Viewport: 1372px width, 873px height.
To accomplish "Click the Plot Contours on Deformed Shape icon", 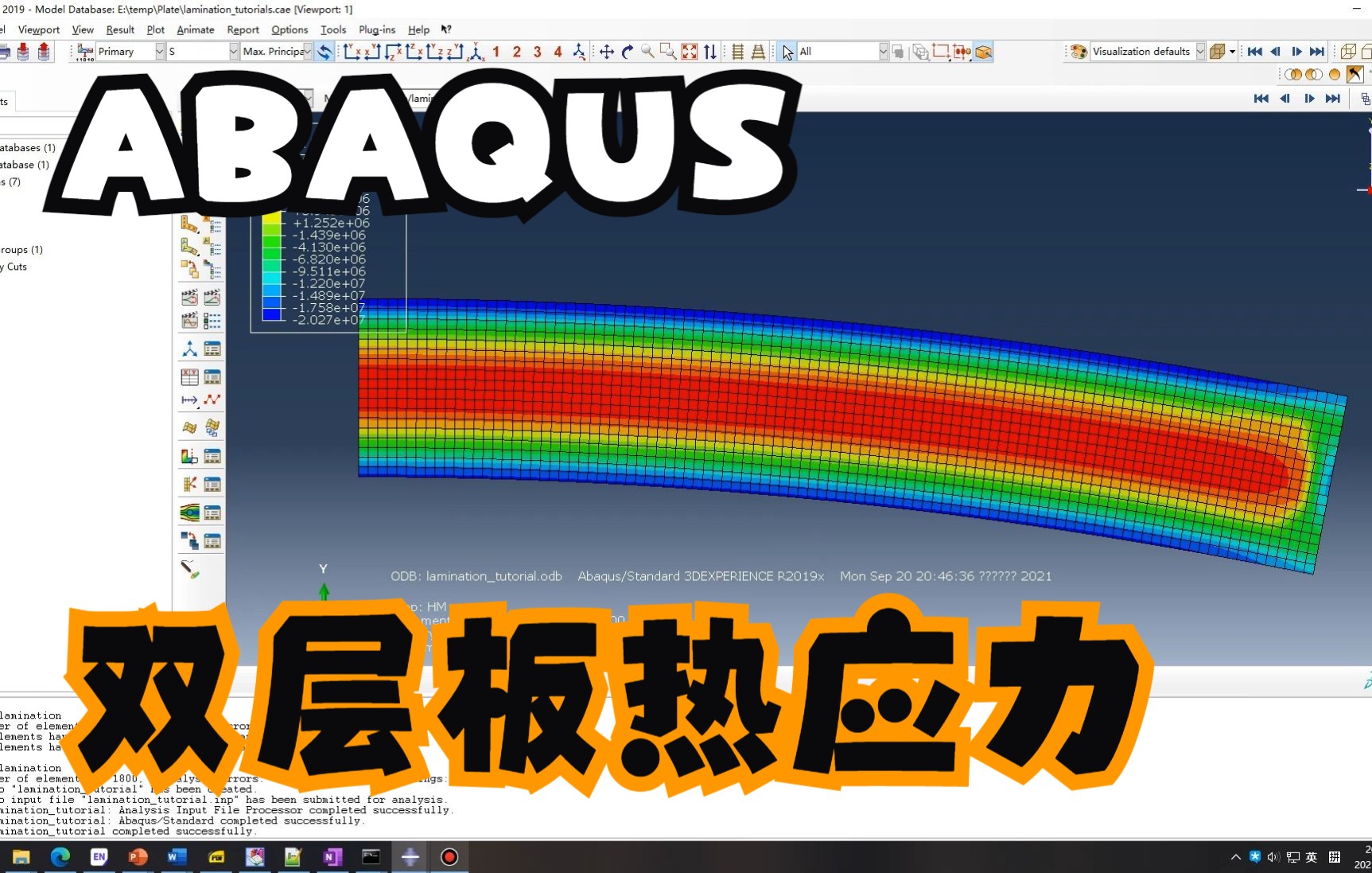I will [x=190, y=247].
